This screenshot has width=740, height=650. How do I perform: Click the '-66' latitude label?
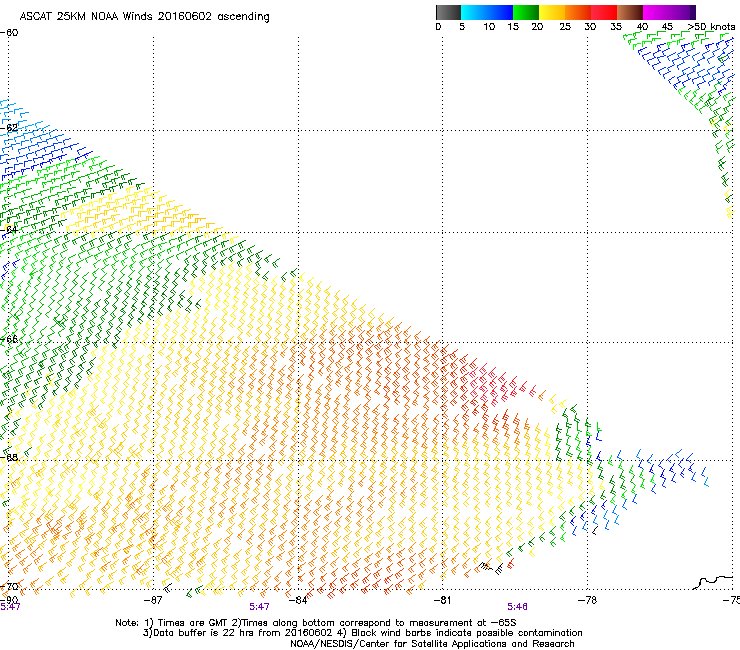point(9,339)
